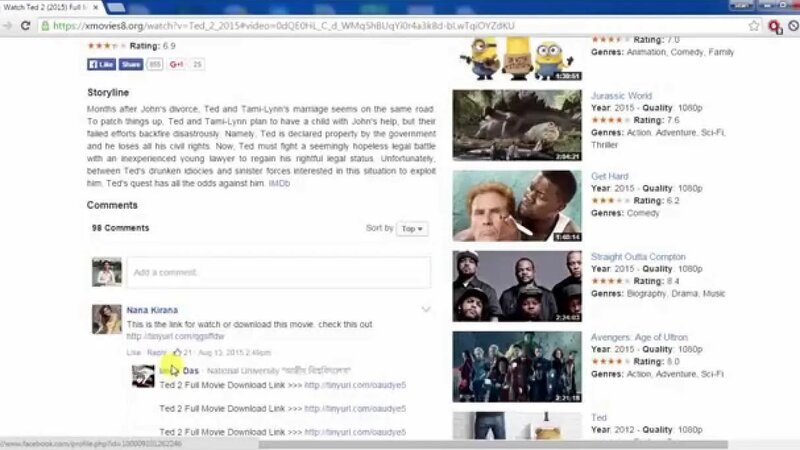Click the Jurassic World star rating
Viewport: 800px width, 450px height.
point(610,120)
